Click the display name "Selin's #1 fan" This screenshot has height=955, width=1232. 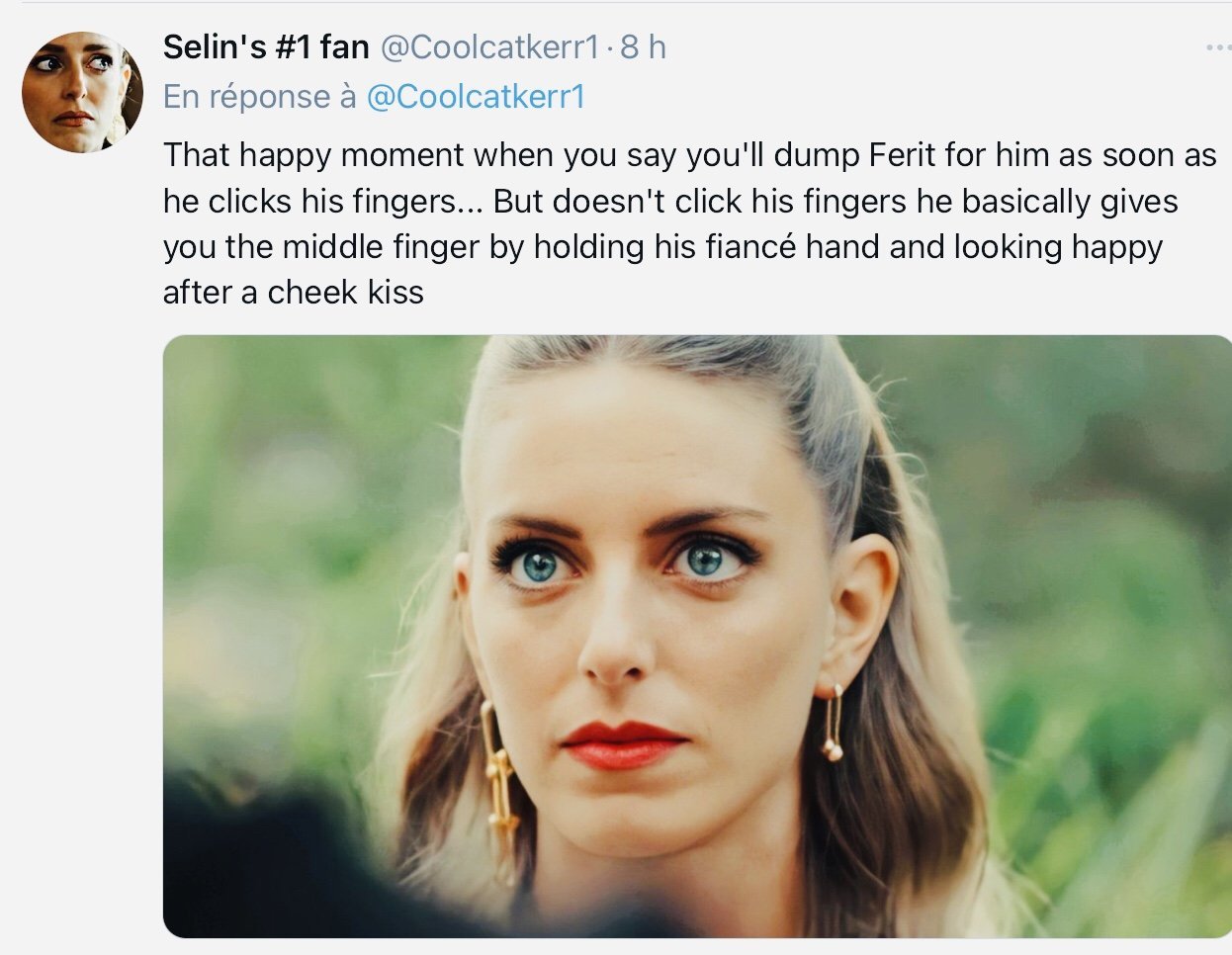pos(266,46)
